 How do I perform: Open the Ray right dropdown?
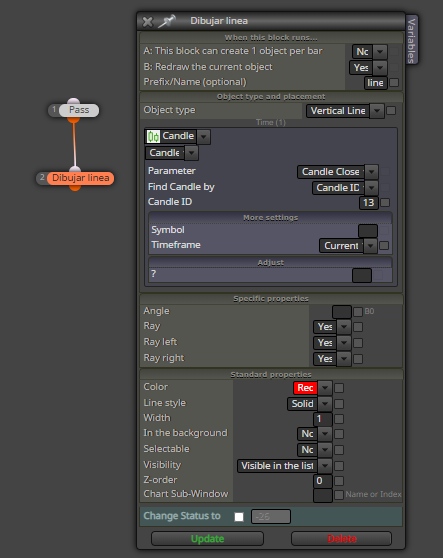tap(332, 359)
